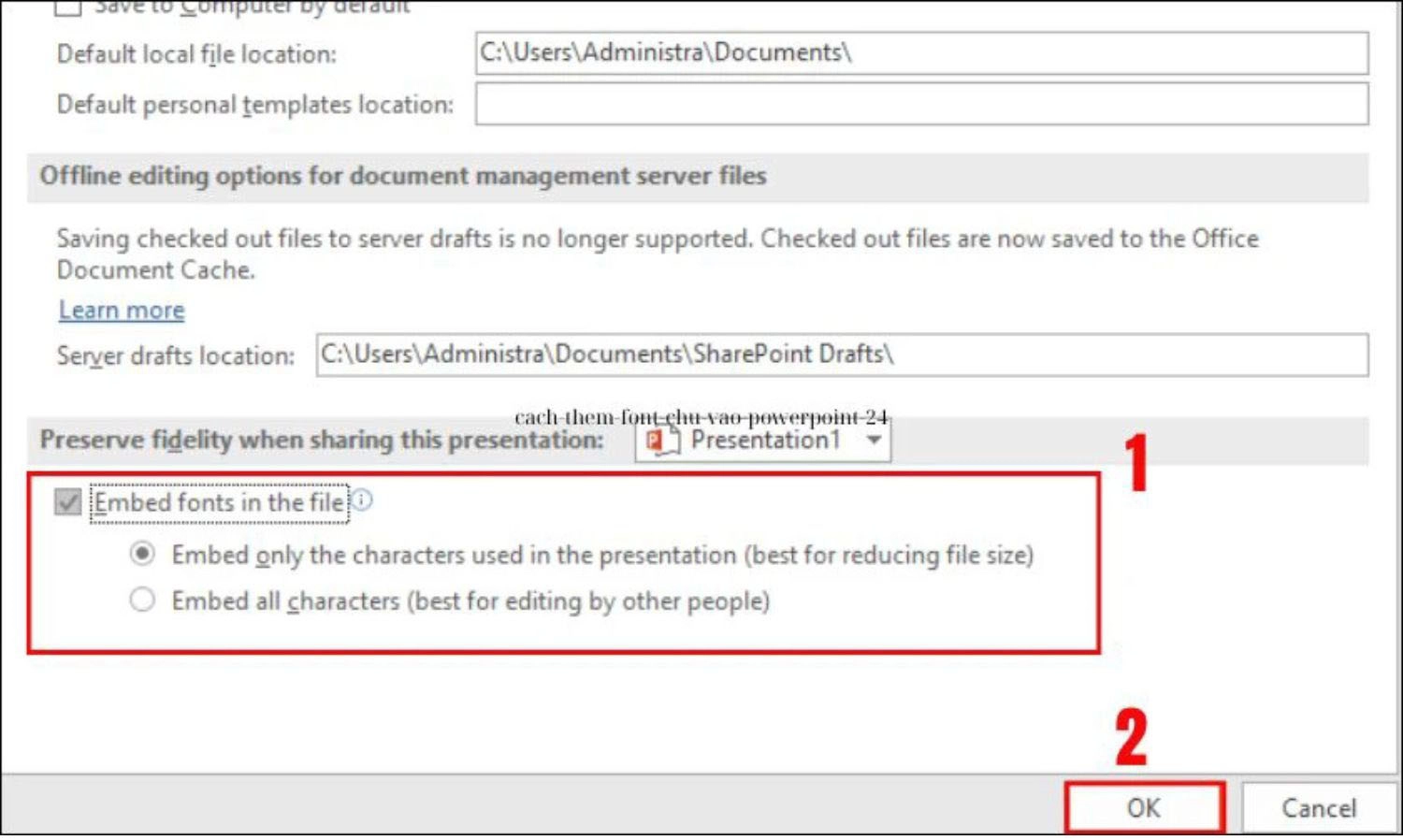Click the Default local file location field
Viewport: 1403px width, 840px height.
[x=921, y=53]
